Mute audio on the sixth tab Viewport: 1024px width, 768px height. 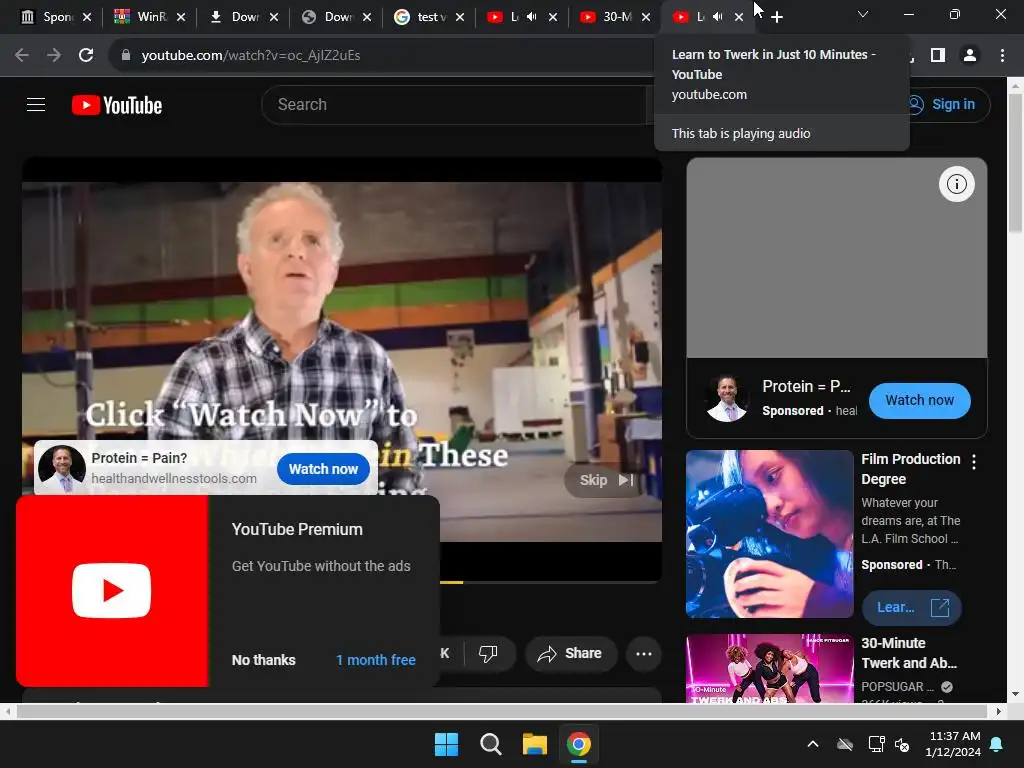click(x=532, y=17)
